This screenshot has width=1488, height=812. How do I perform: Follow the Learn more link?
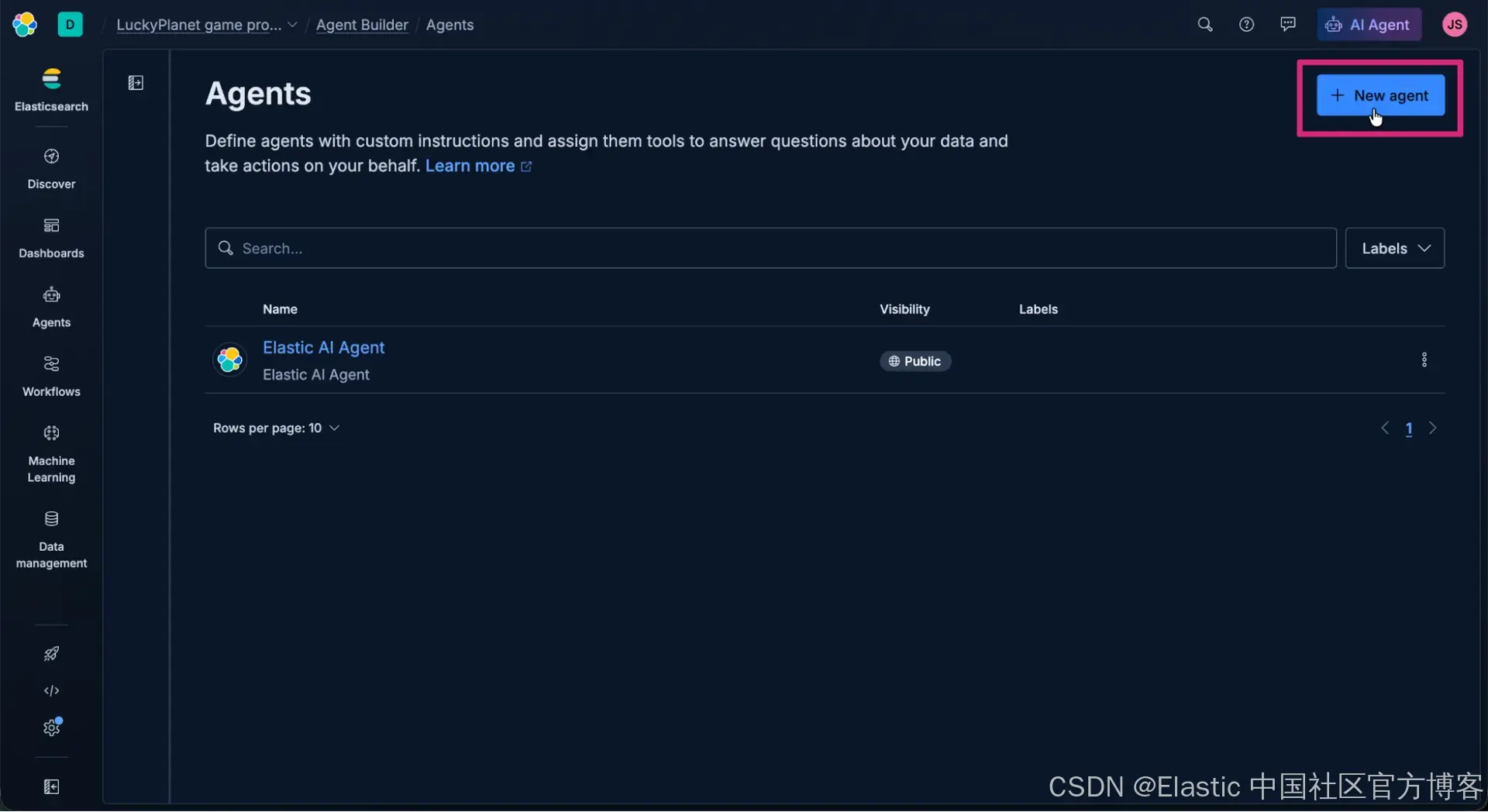(x=478, y=166)
